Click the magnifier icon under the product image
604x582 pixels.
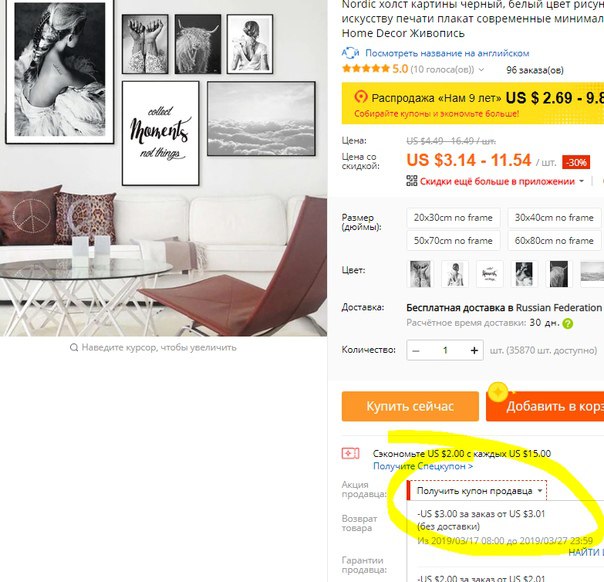point(74,348)
